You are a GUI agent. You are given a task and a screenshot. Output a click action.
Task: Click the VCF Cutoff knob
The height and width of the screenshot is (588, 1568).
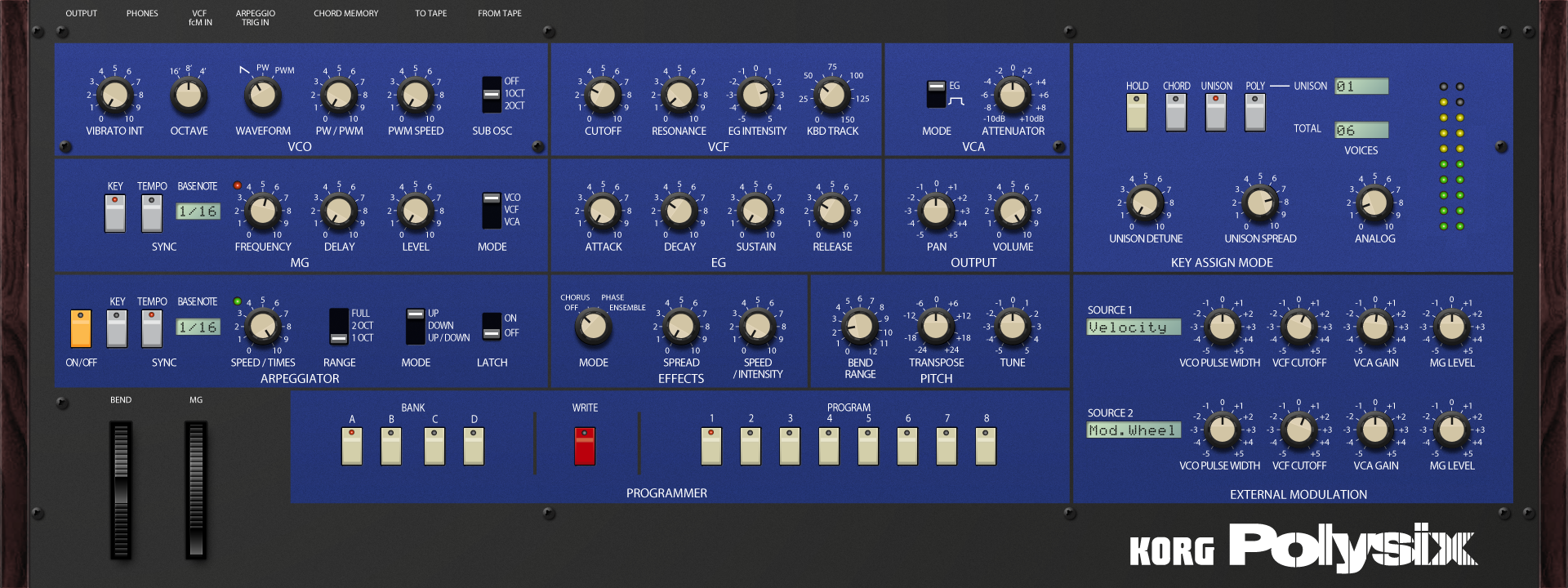[604, 96]
